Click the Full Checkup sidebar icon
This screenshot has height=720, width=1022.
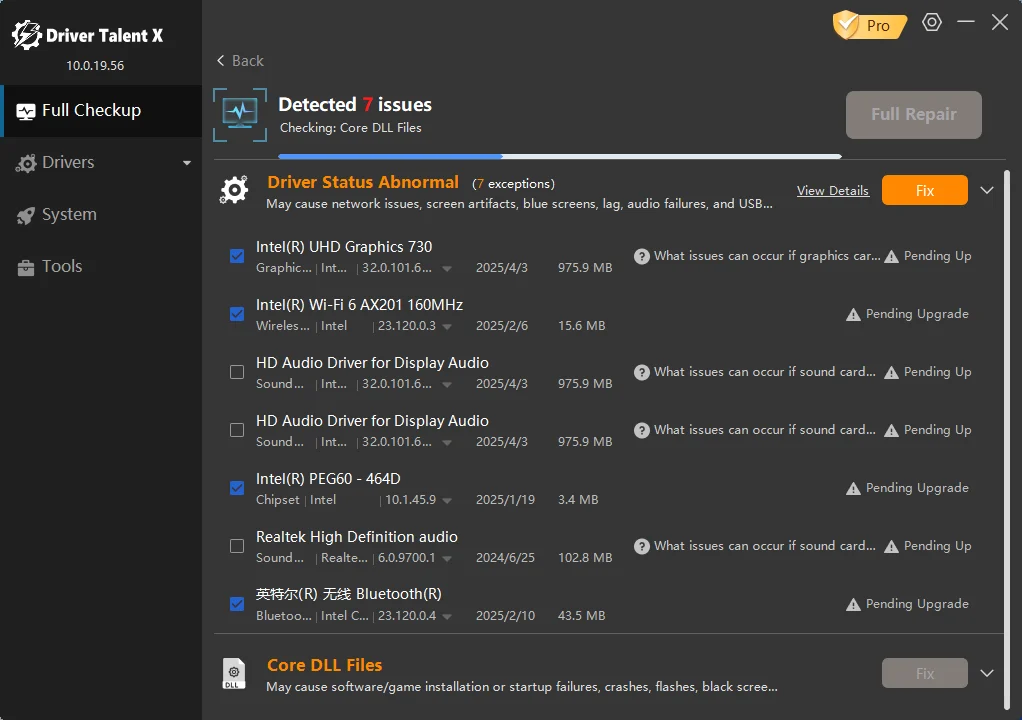[x=26, y=111]
